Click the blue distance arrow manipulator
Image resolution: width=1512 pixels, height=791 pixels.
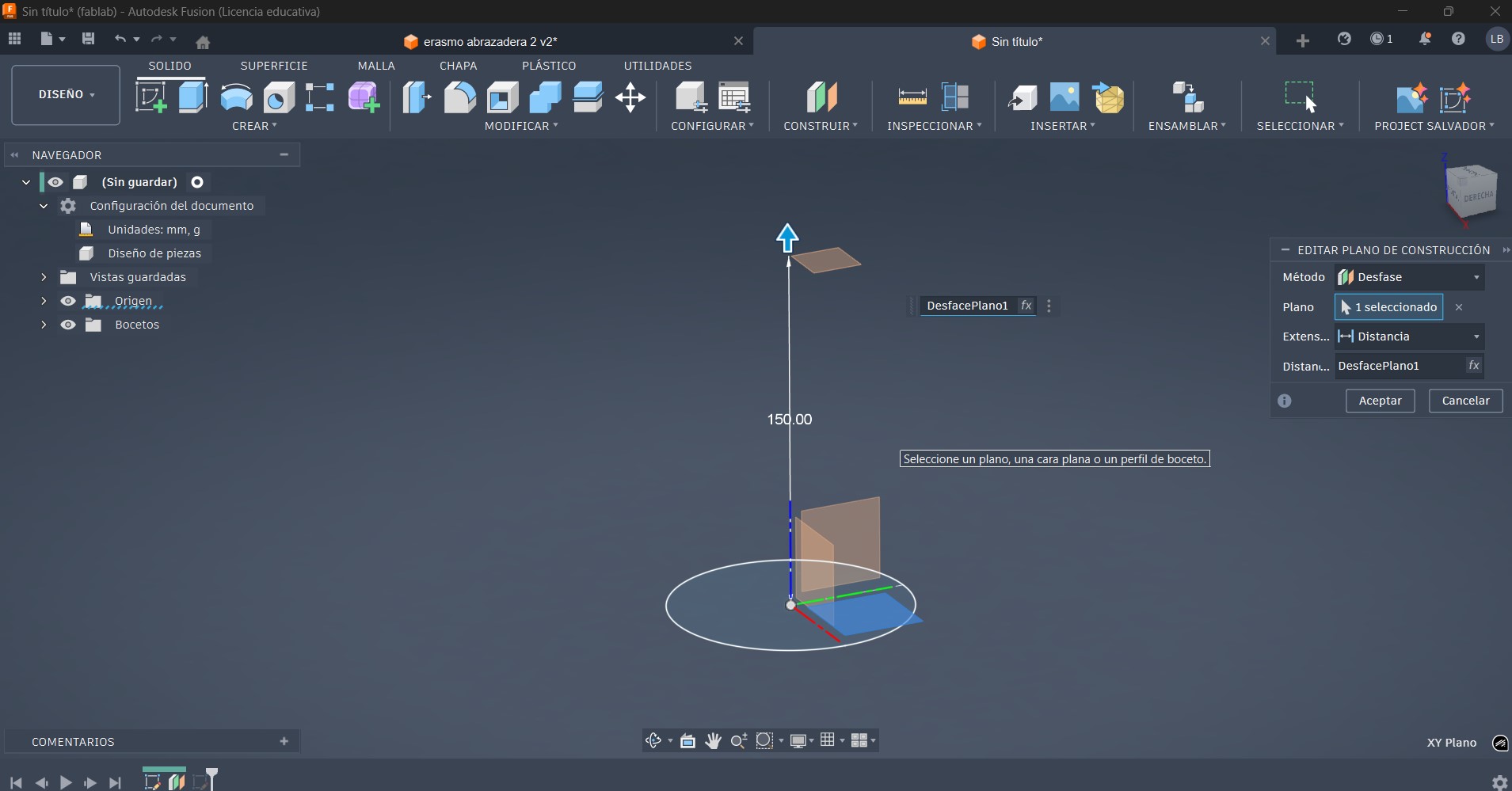tap(787, 238)
